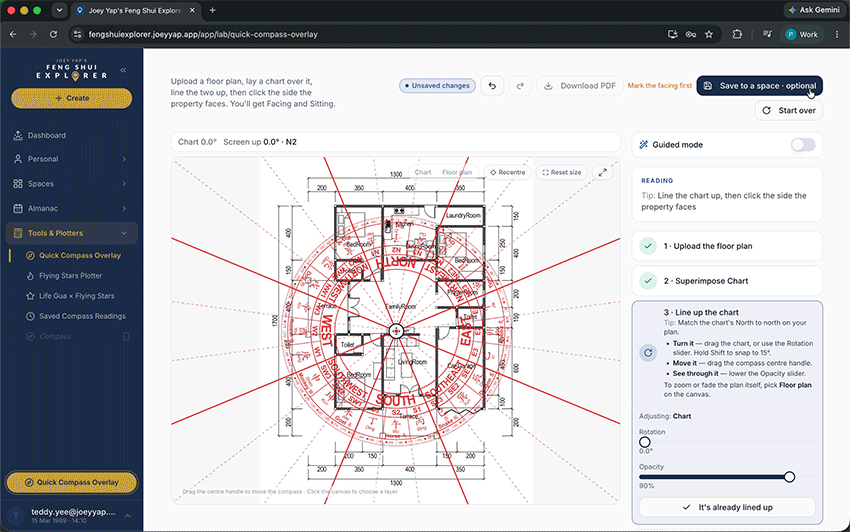The height and width of the screenshot is (532, 850).
Task: Click the Work profile button
Action: pos(802,34)
